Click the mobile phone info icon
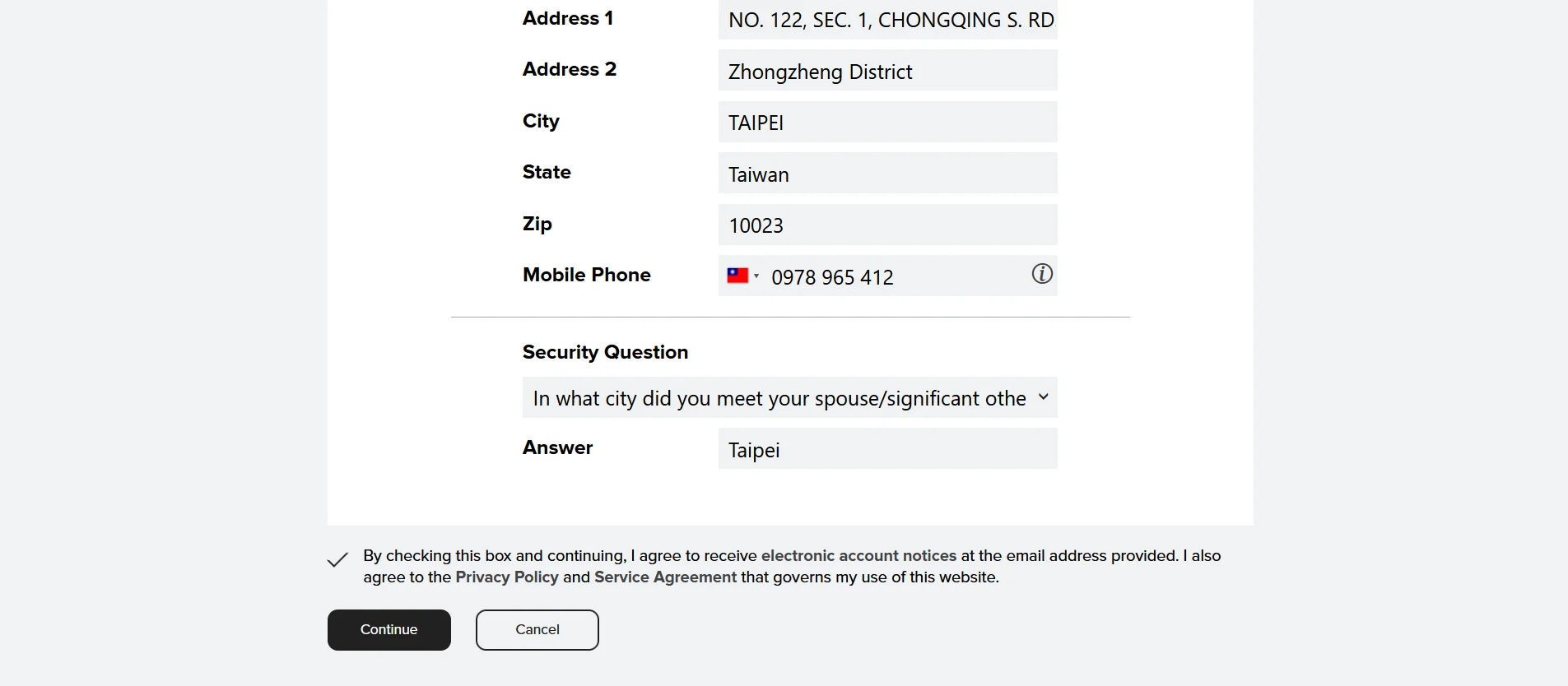 [x=1042, y=274]
